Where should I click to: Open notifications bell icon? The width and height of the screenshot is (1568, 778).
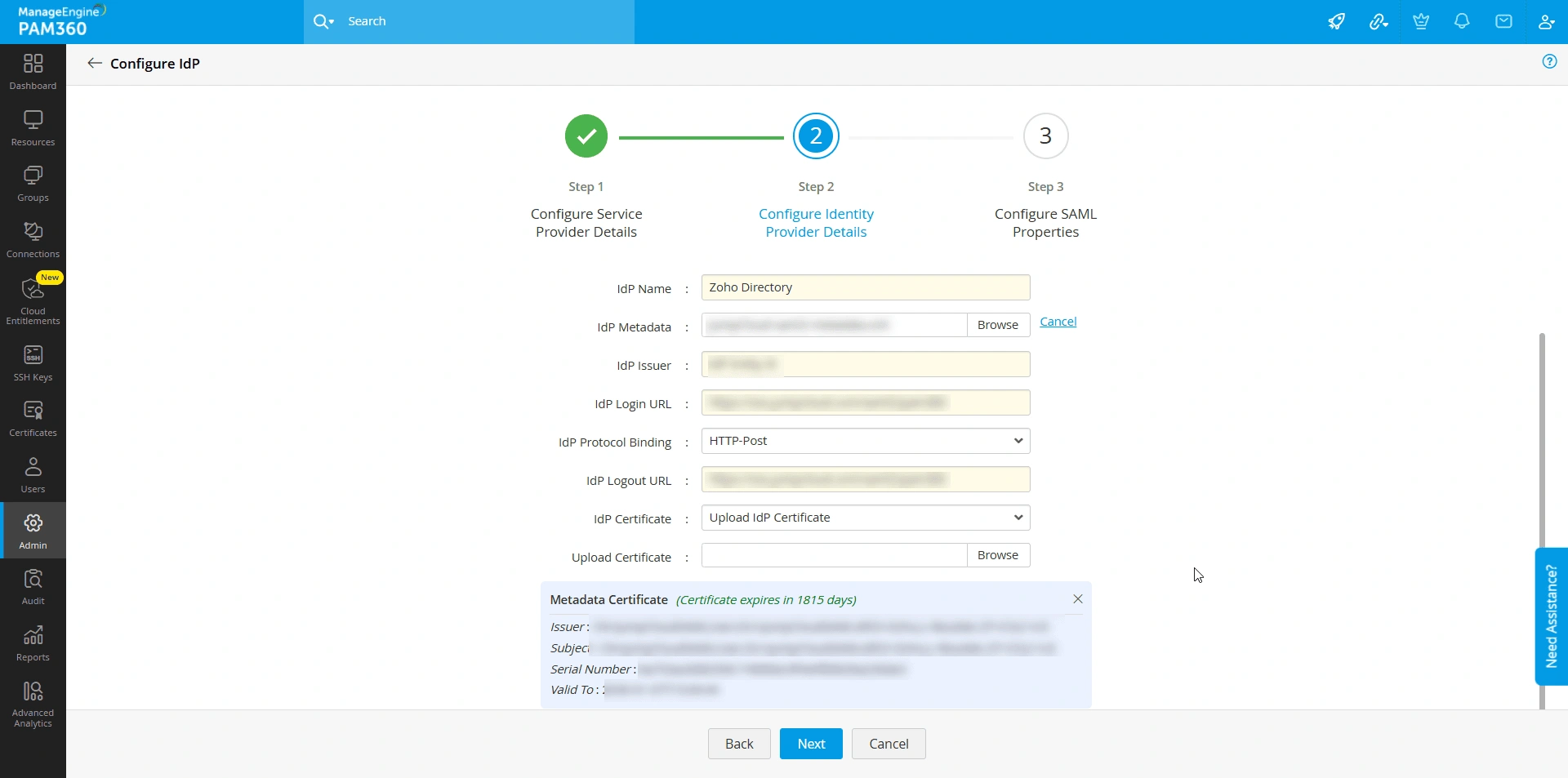click(x=1462, y=21)
